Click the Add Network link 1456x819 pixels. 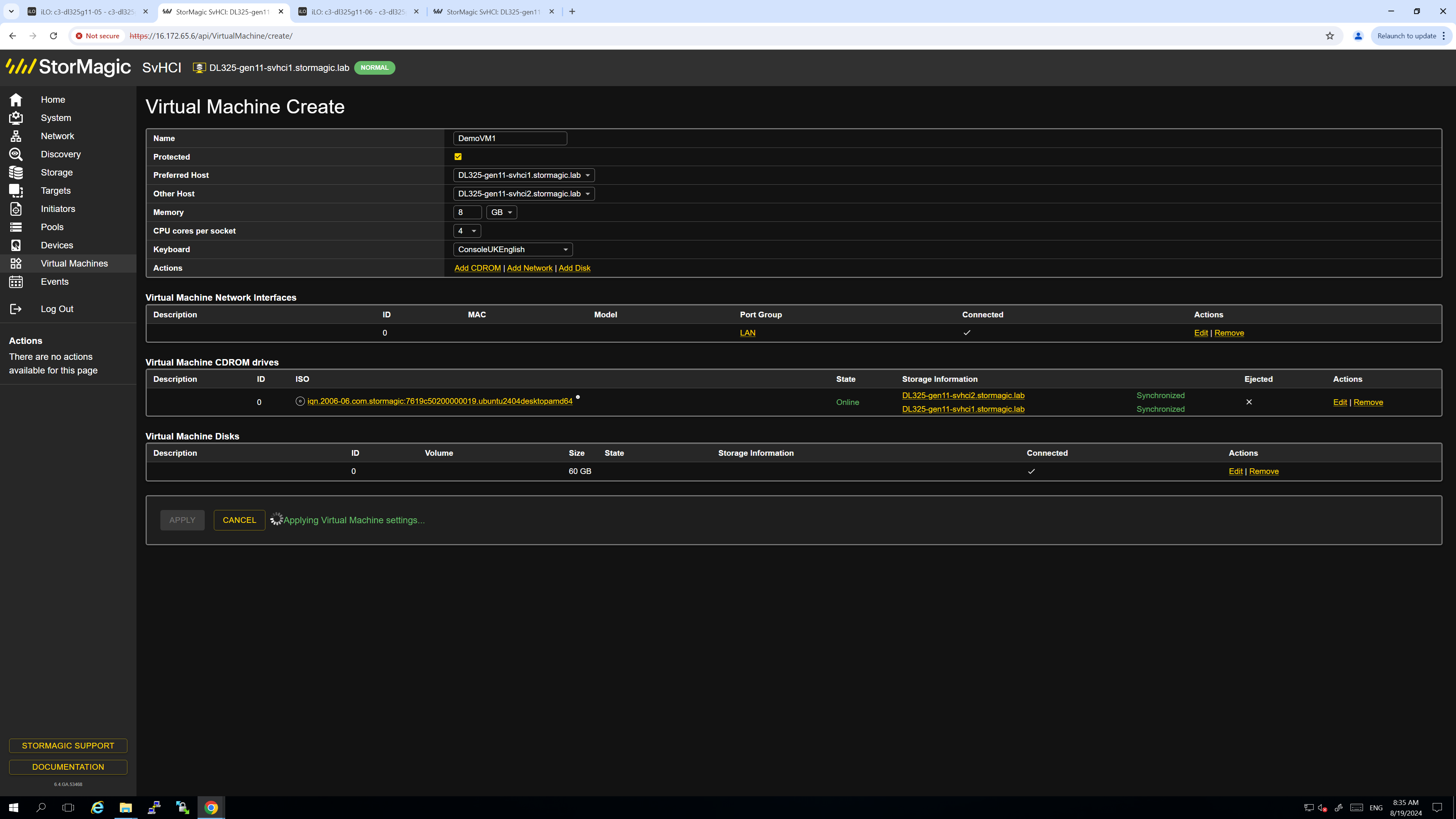[x=530, y=268]
